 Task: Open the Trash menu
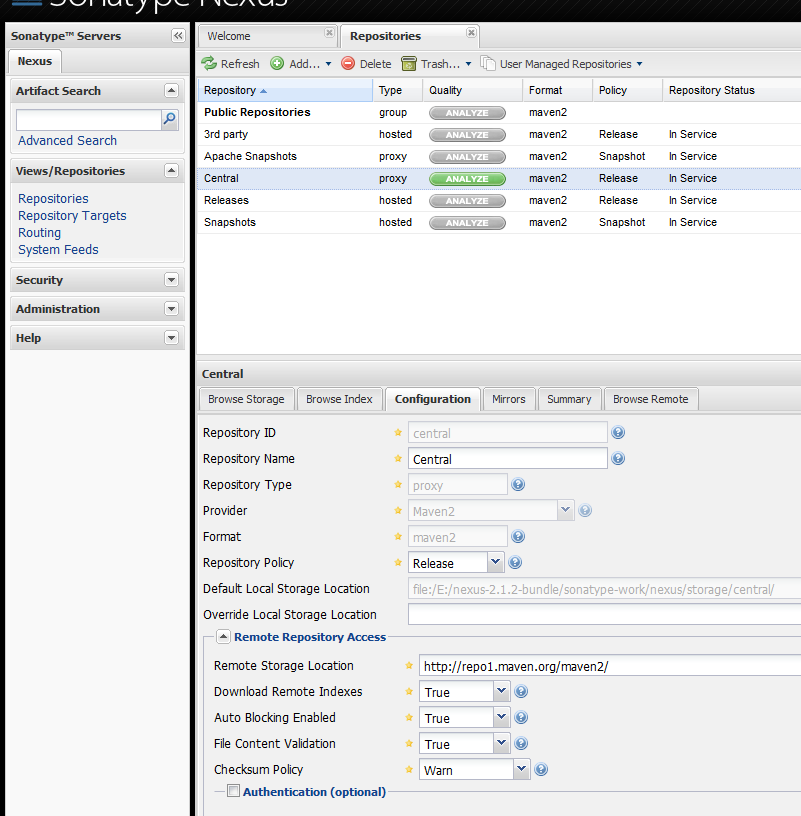coord(436,64)
